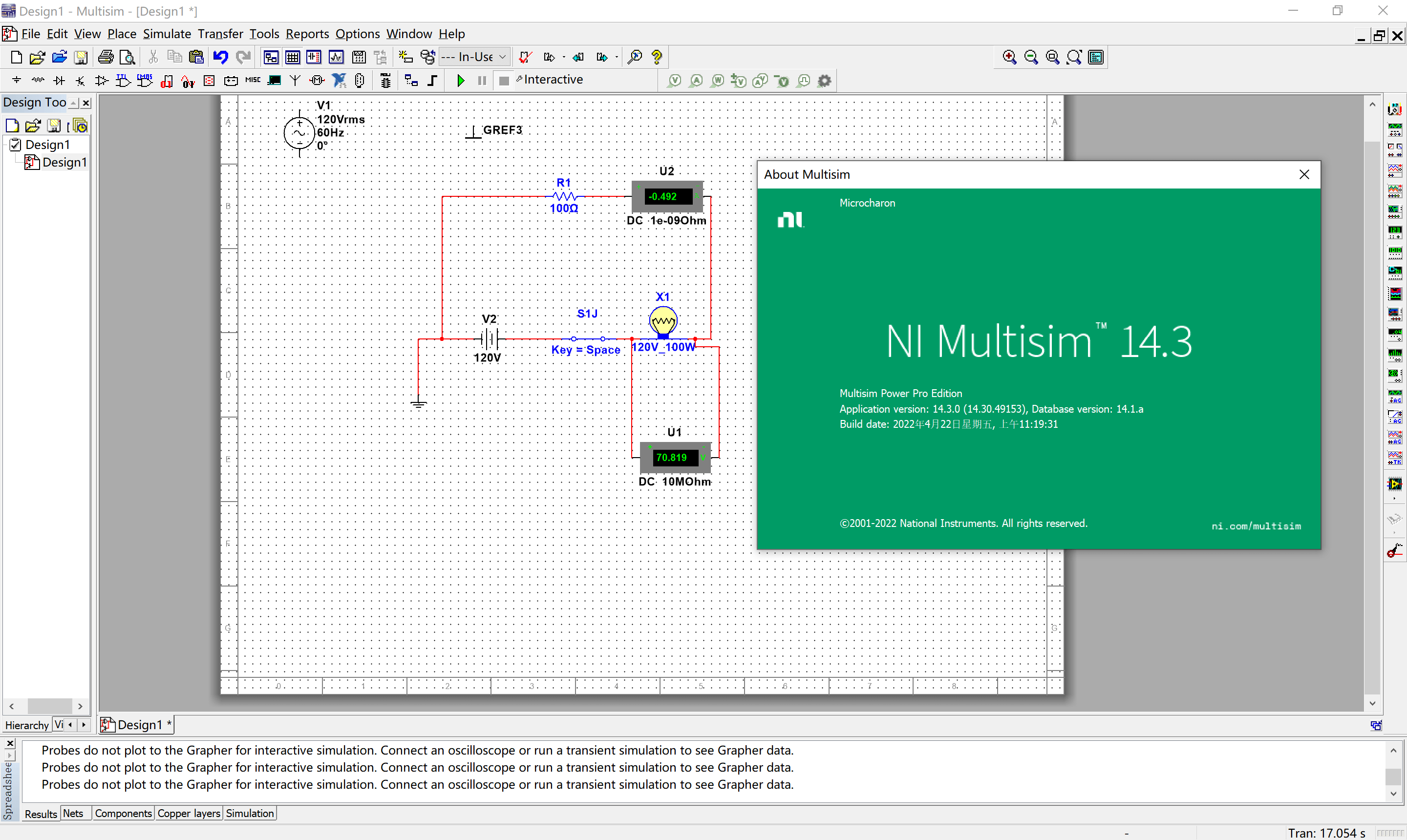
Task: Place RF antenna component icon
Action: (x=295, y=81)
